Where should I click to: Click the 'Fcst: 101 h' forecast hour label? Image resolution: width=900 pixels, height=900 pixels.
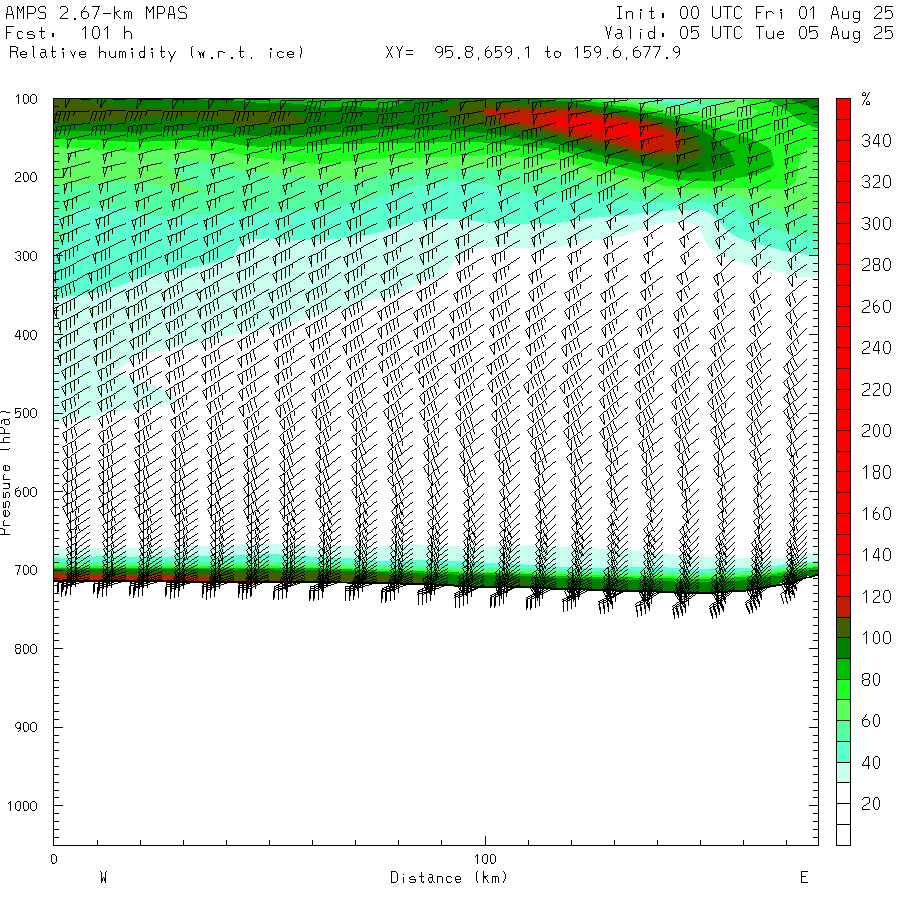coord(69,33)
